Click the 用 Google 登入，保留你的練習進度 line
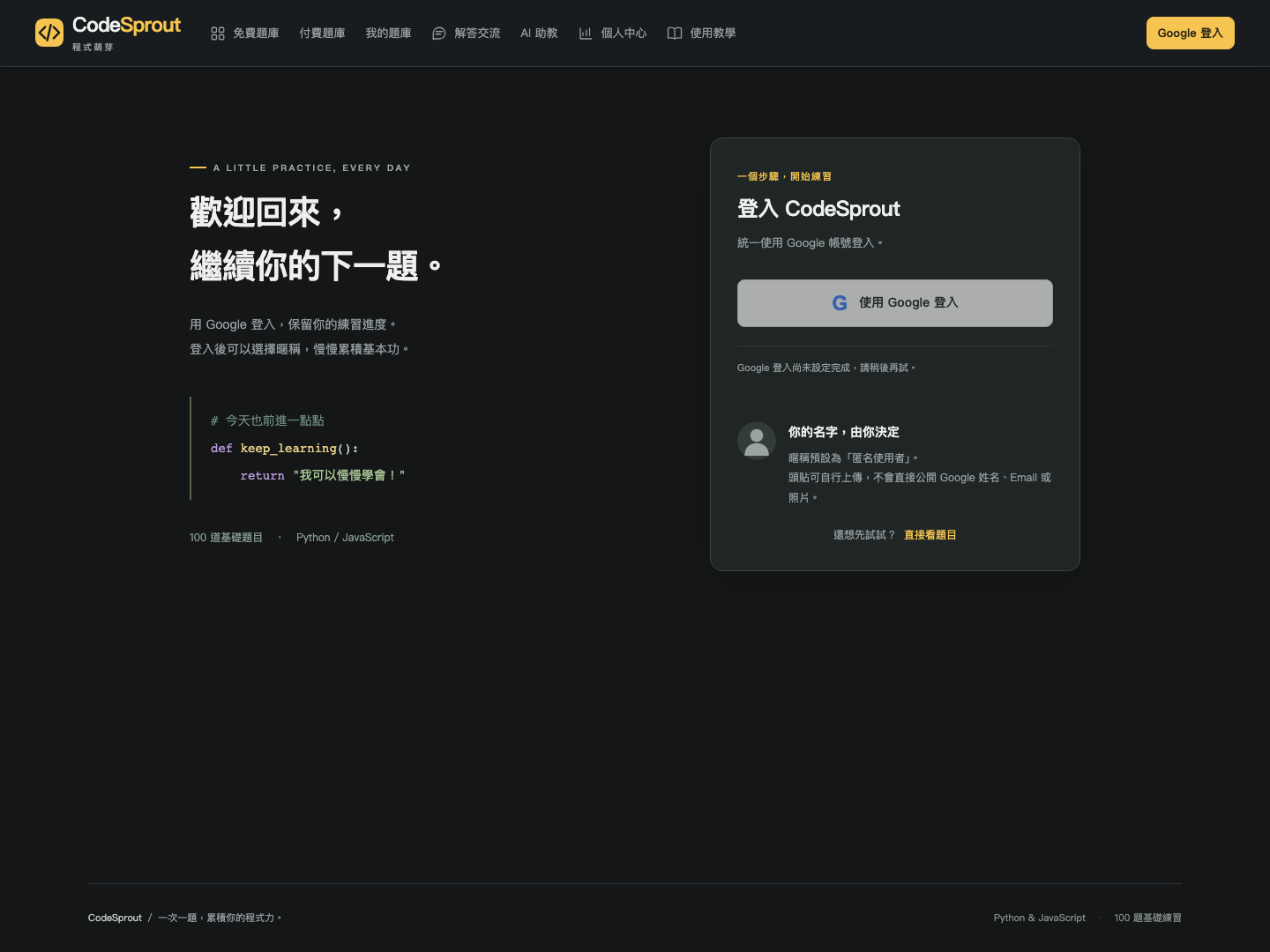Viewport: 1270px width, 952px height. coord(294,324)
